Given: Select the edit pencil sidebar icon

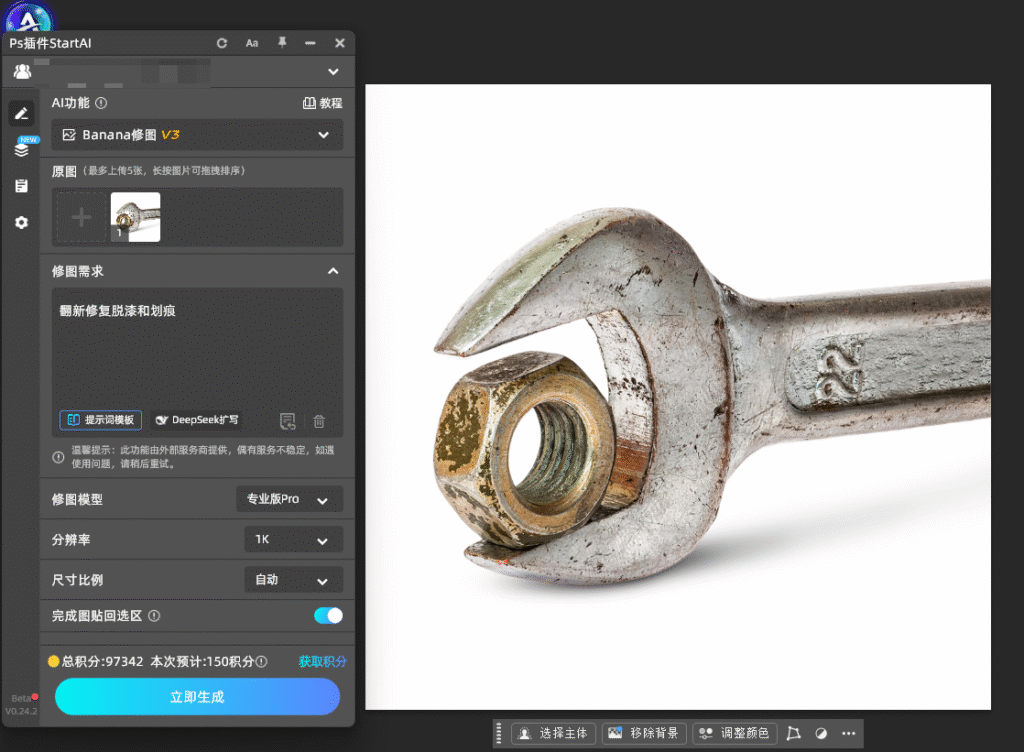Looking at the screenshot, I should pyautogui.click(x=22, y=114).
